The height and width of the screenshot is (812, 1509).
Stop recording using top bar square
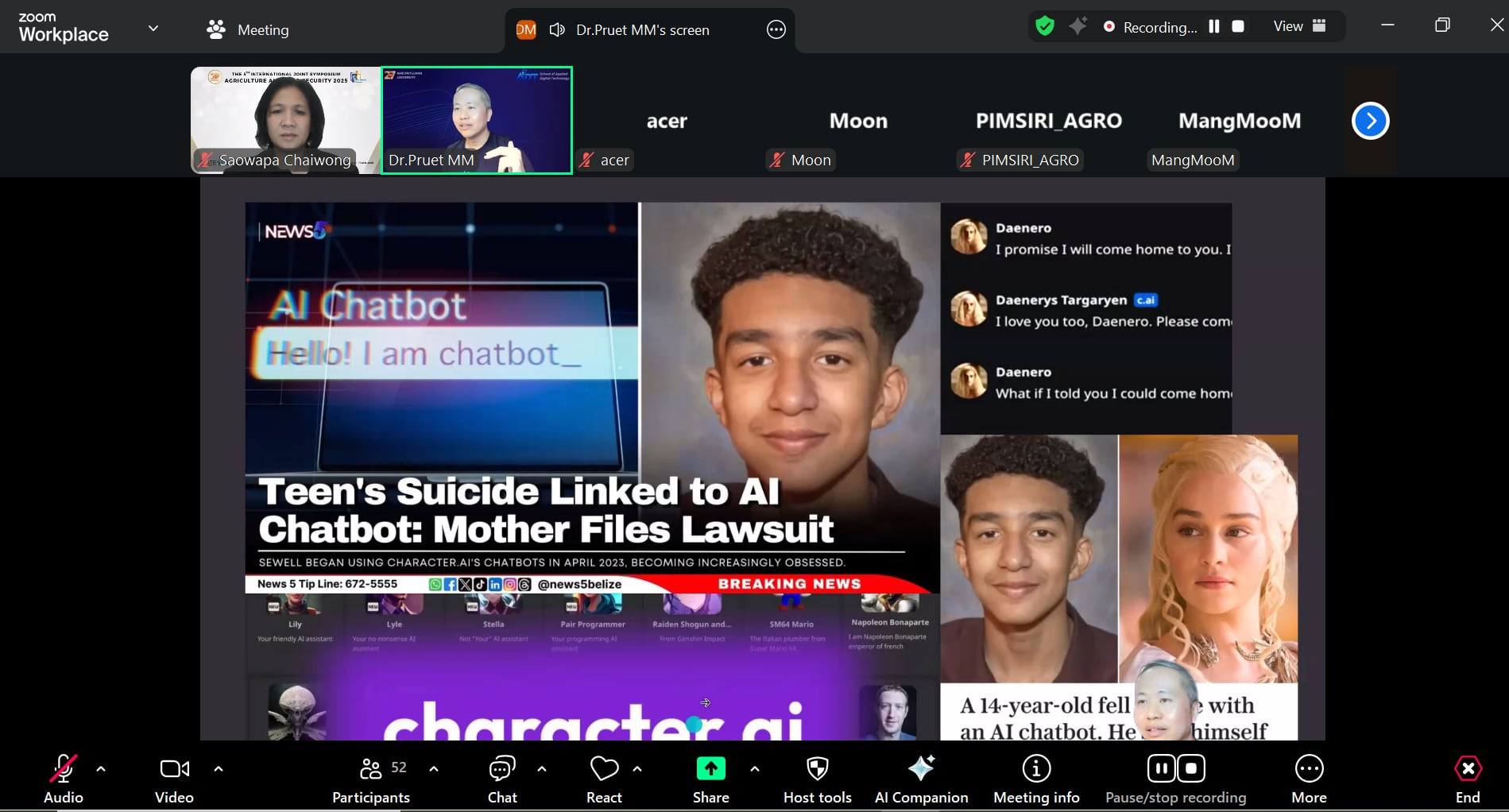(1238, 26)
